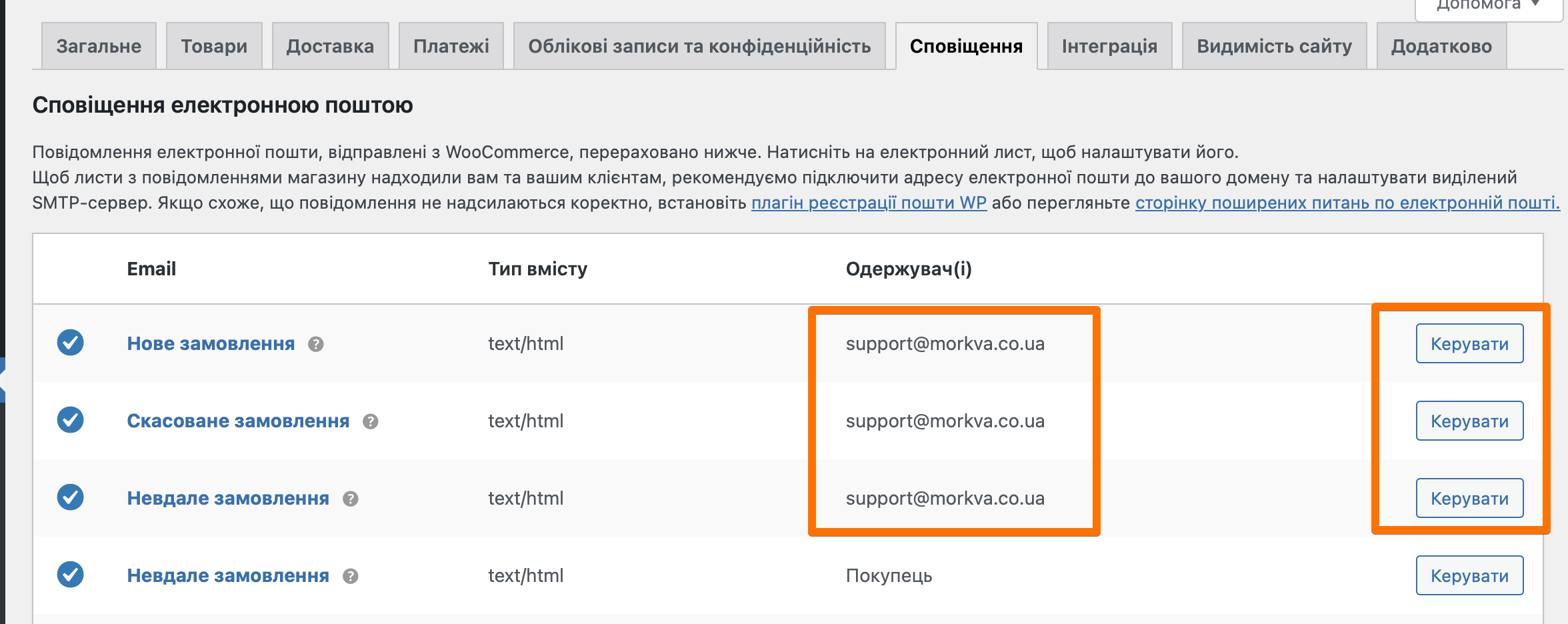
Task: Open the Товари settings tab
Action: pyautogui.click(x=214, y=46)
